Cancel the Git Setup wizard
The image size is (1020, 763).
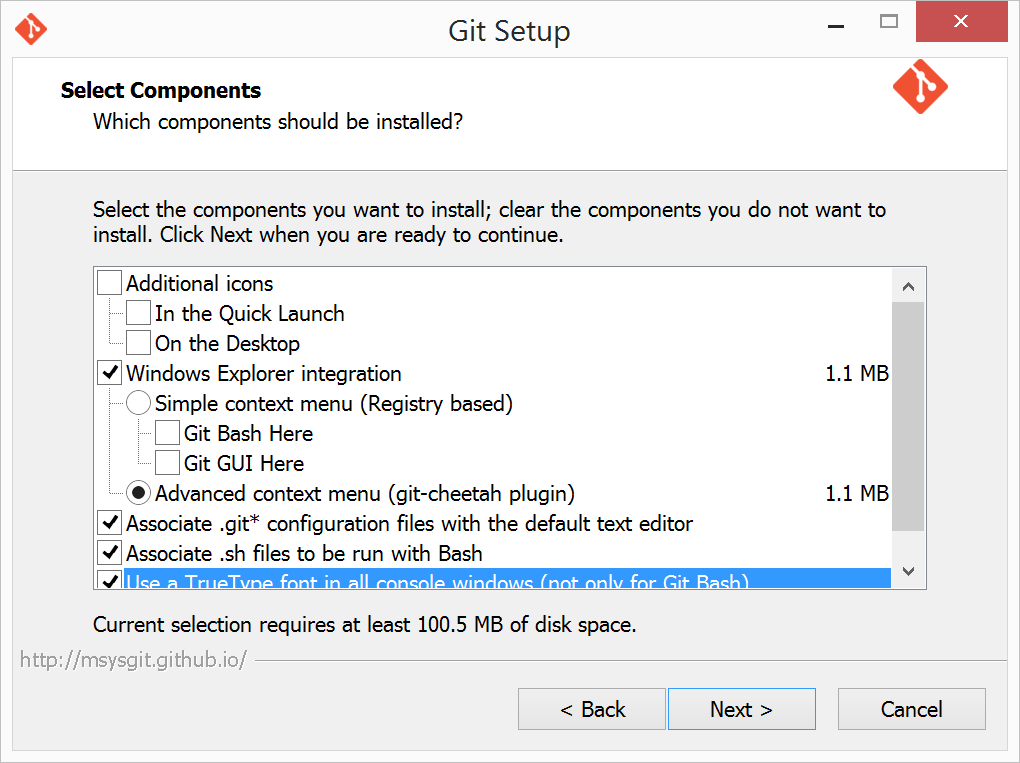coord(911,709)
